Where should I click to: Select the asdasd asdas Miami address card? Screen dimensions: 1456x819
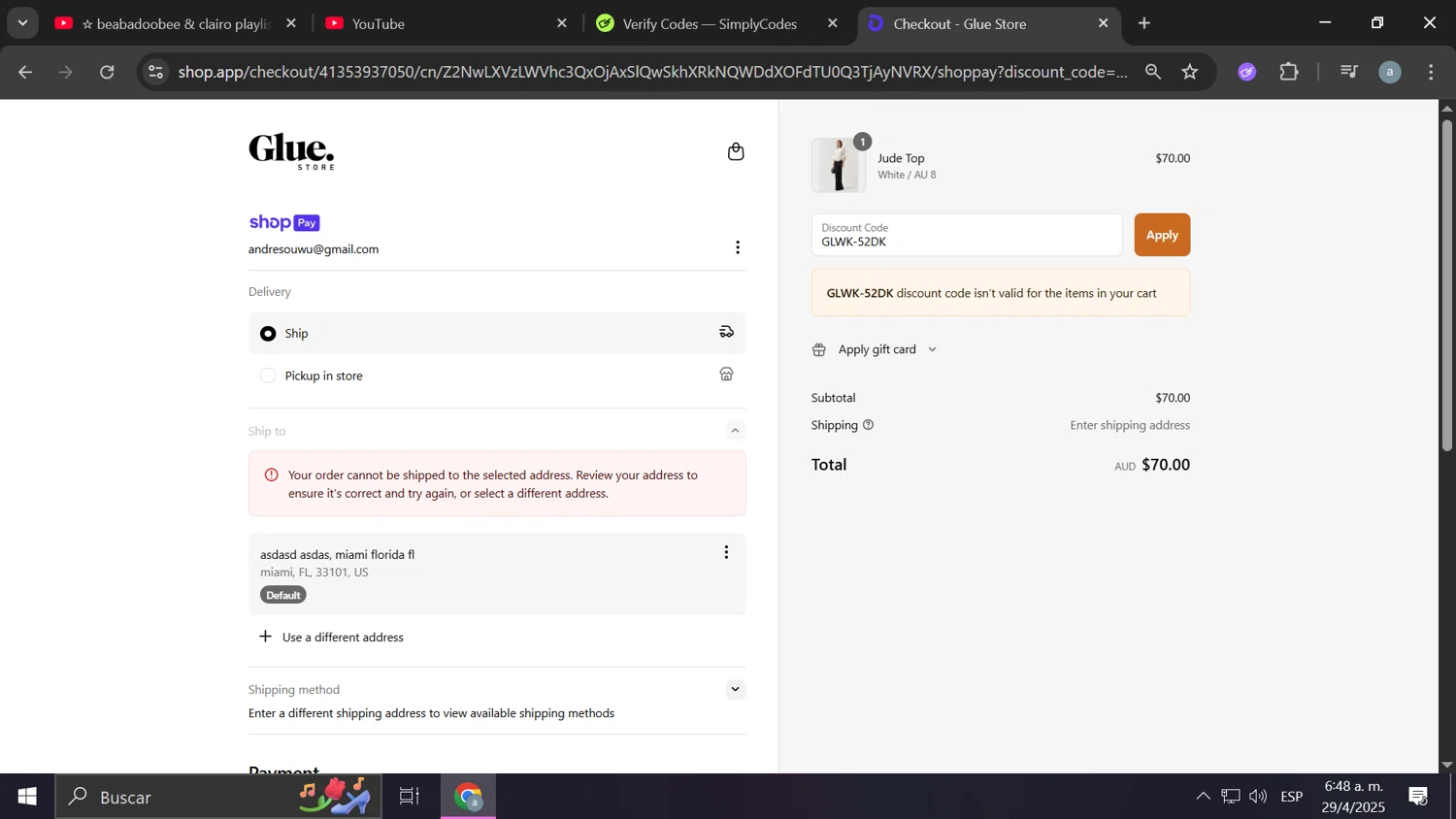tap(497, 573)
